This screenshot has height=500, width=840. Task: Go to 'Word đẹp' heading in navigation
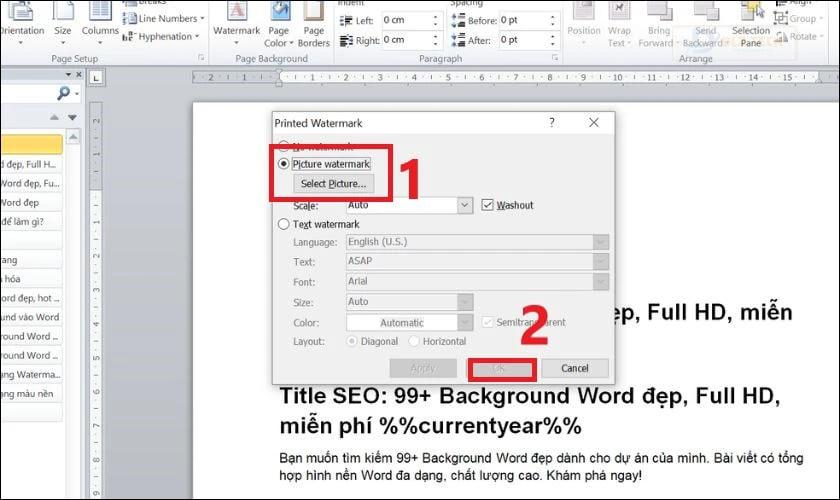coord(31,203)
